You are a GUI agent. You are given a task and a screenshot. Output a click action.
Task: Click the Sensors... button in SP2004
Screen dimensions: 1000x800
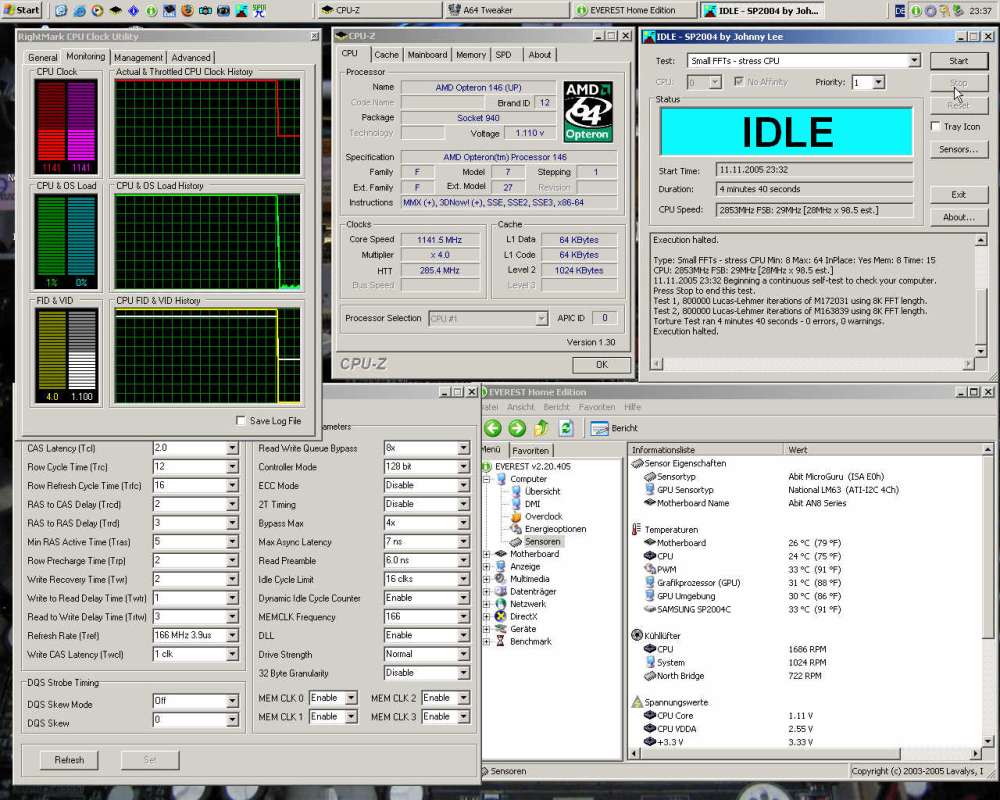(x=959, y=149)
